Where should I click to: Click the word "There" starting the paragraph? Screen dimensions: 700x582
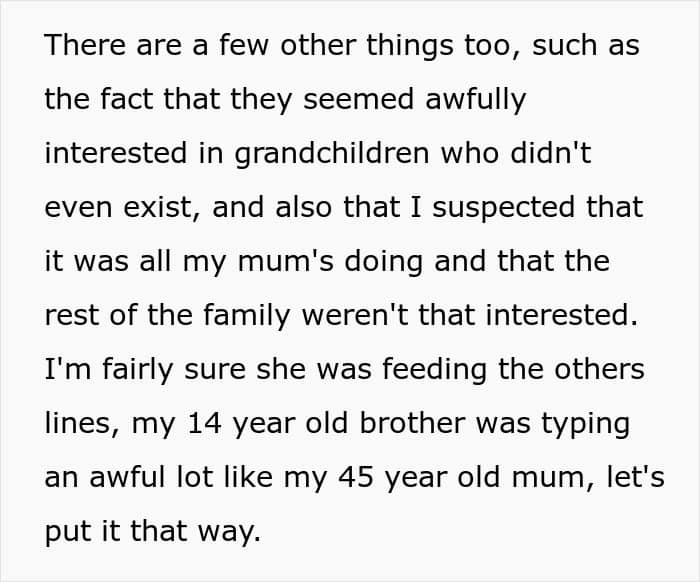pyautogui.click(x=79, y=46)
